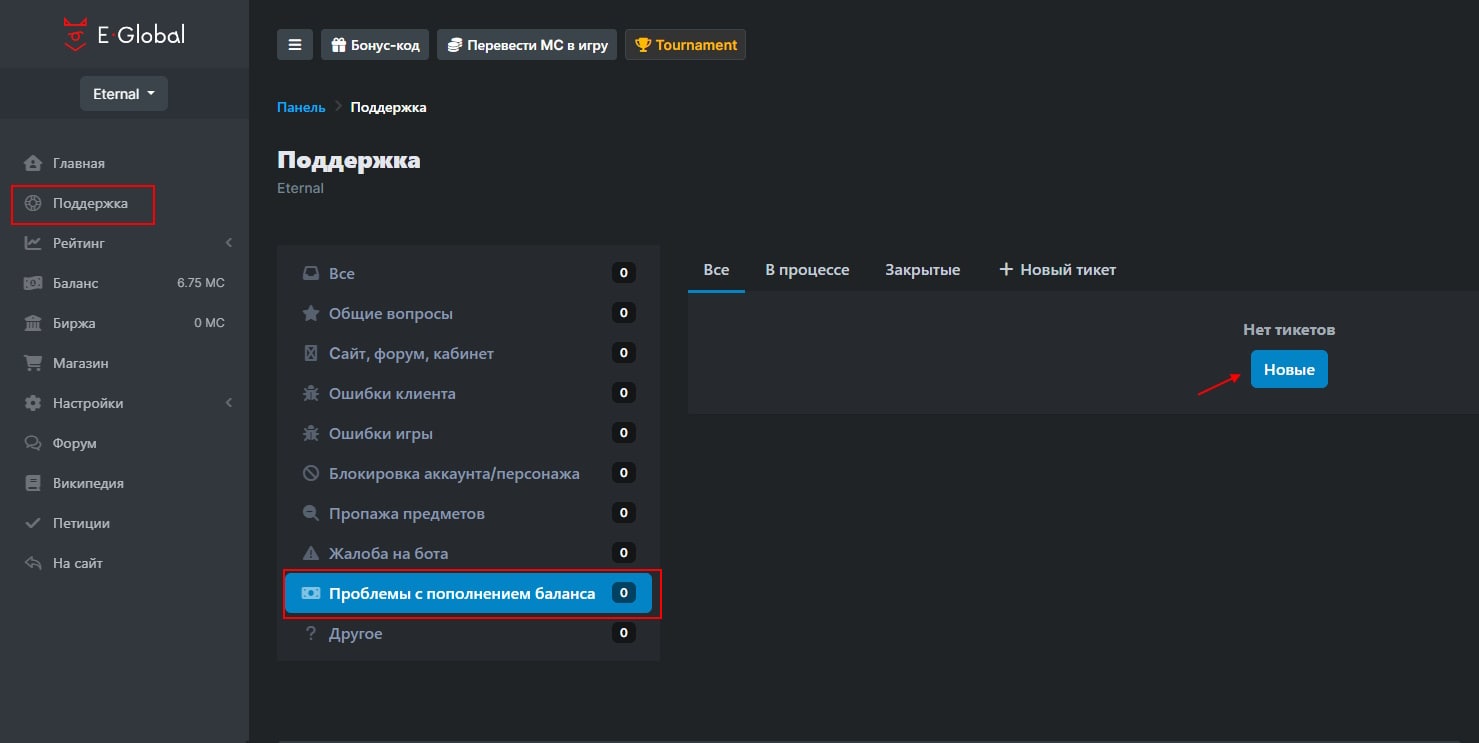This screenshot has height=743, width=1479.
Task: Click the Баланс money icon in sidebar
Action: pyautogui.click(x=33, y=284)
